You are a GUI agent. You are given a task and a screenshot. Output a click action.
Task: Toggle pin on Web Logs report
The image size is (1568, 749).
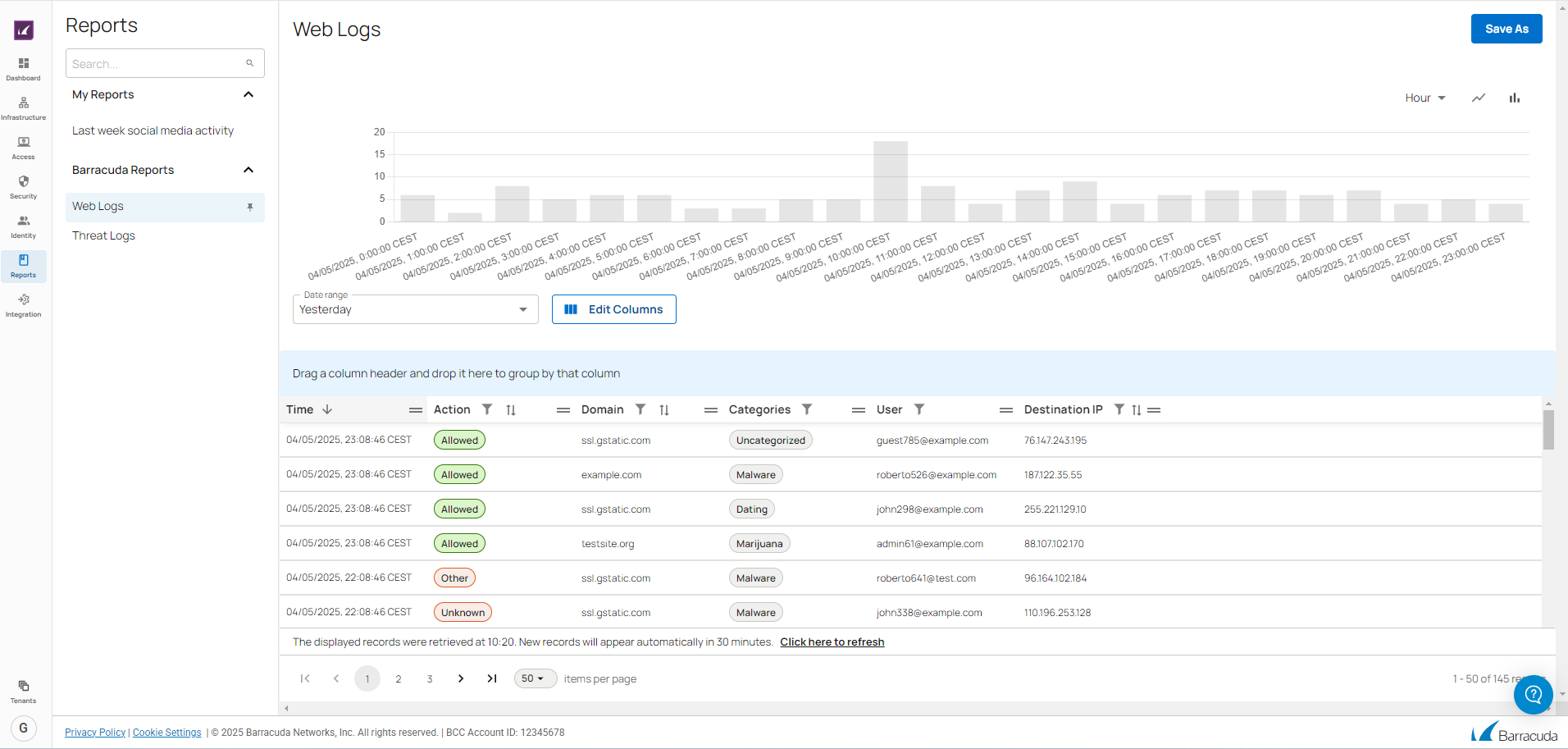250,207
